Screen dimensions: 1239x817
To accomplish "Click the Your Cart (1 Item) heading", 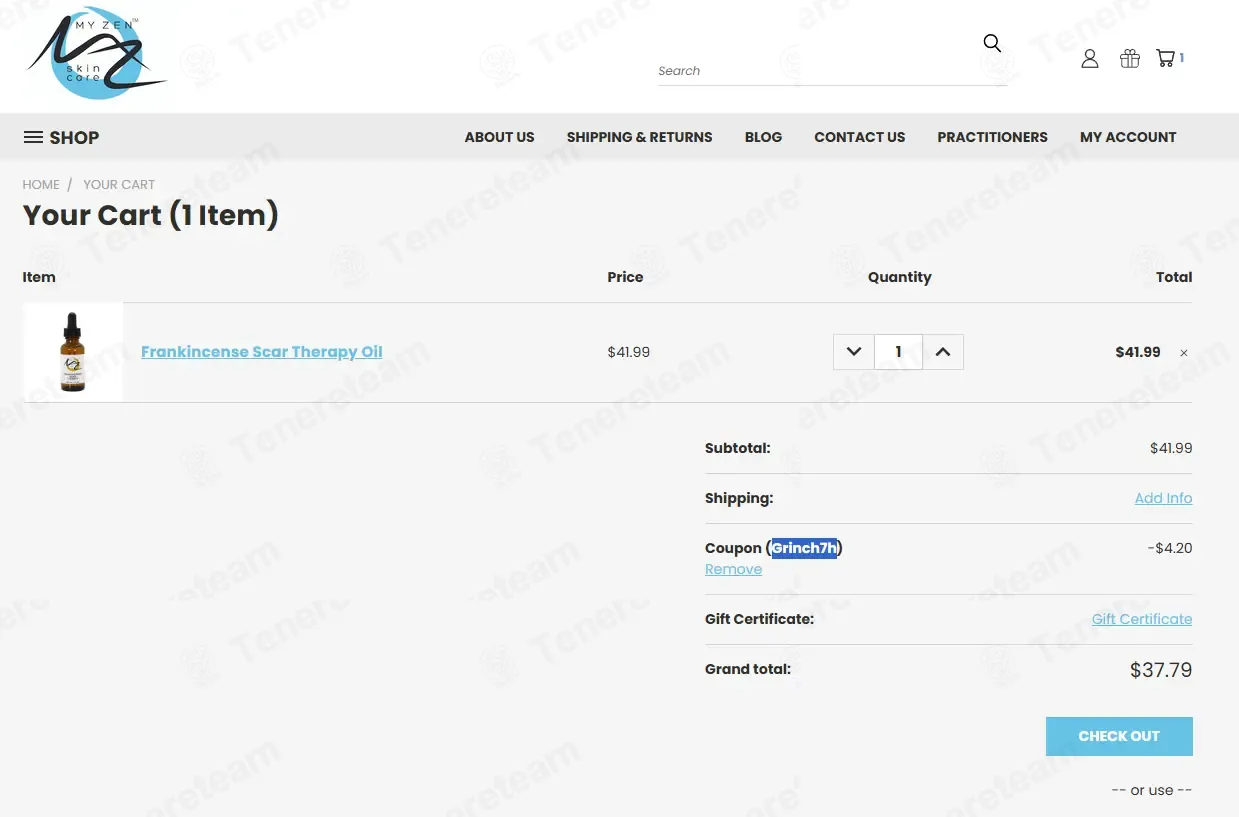I will tap(151, 215).
